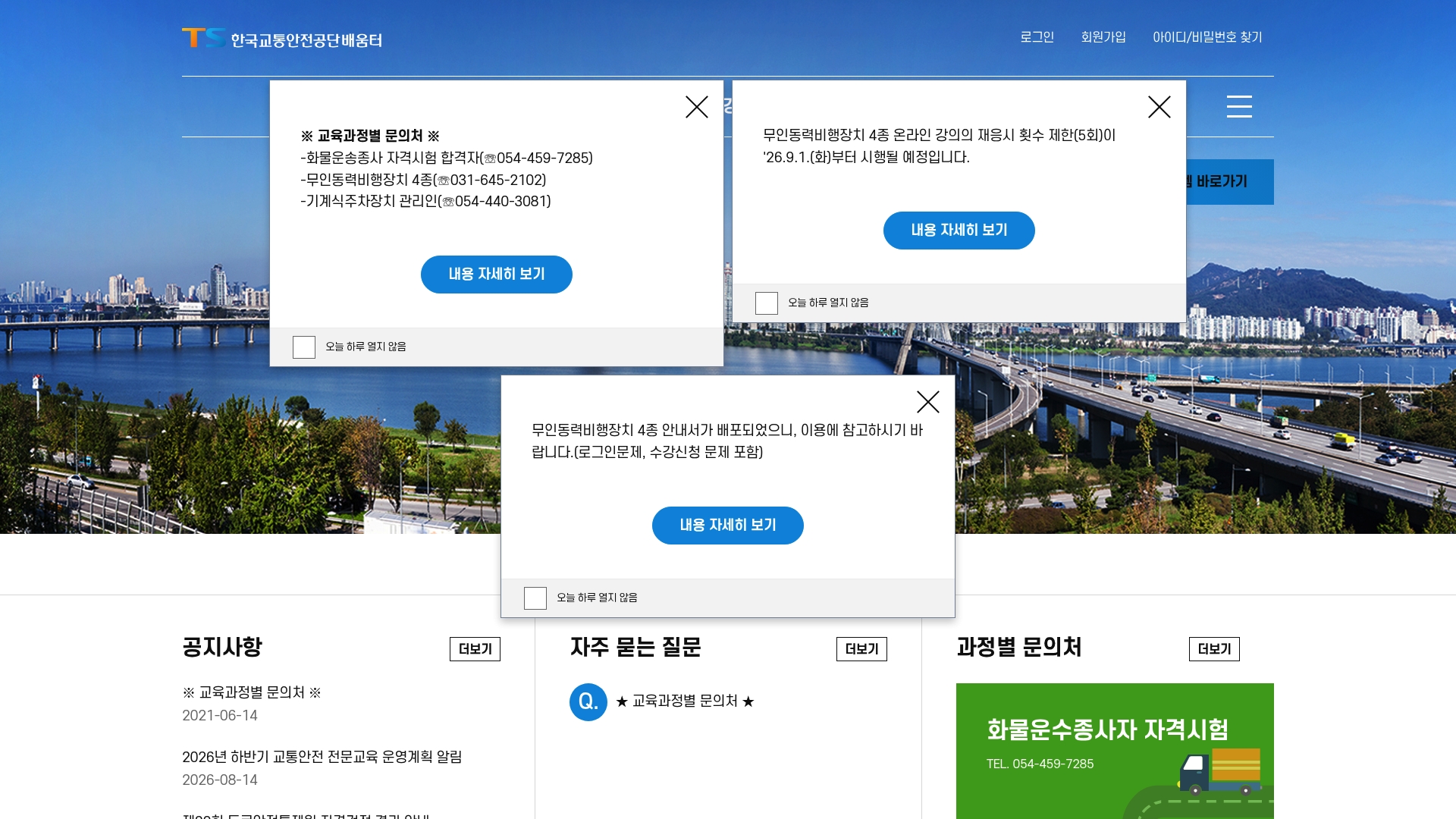1456x819 pixels.
Task: Close the 안내서 배포 popup
Action: click(x=928, y=402)
